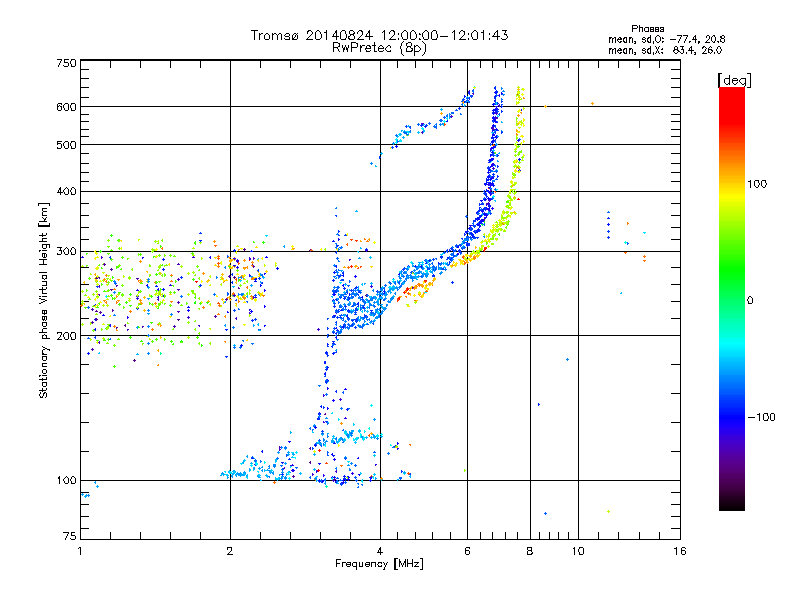
Task: Click the '500' y-axis tick label
Action: (x=66, y=145)
